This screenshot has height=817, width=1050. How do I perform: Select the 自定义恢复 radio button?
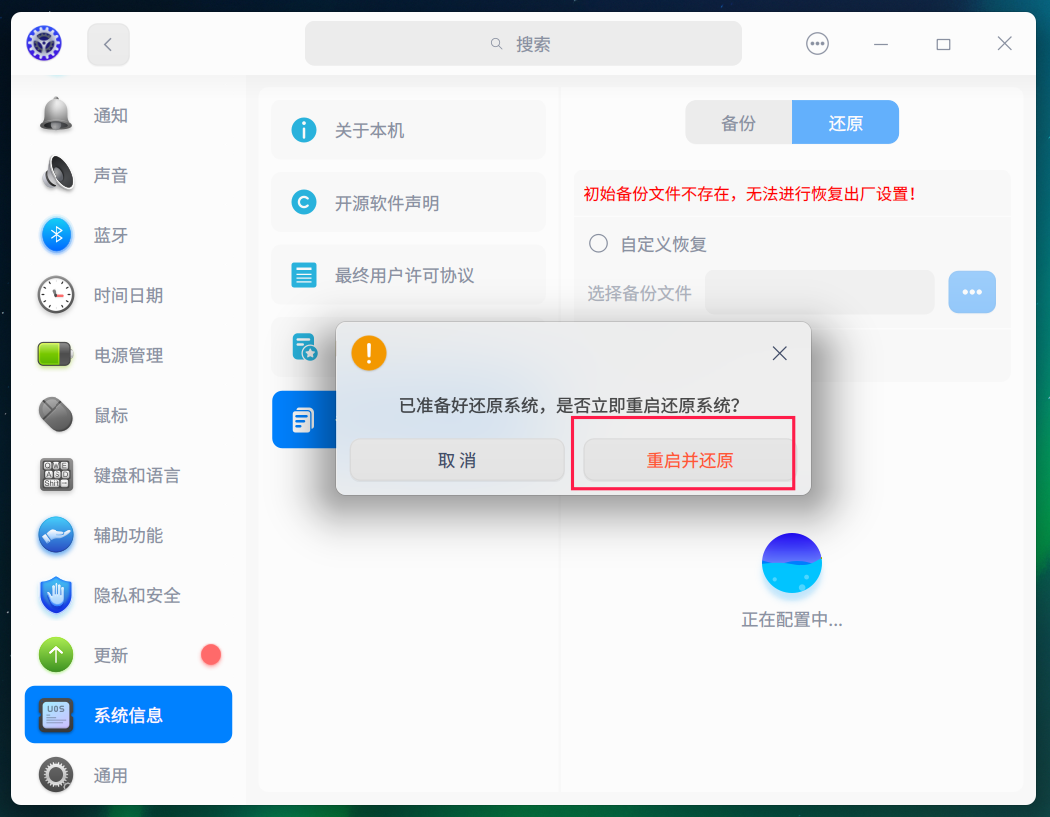(598, 243)
